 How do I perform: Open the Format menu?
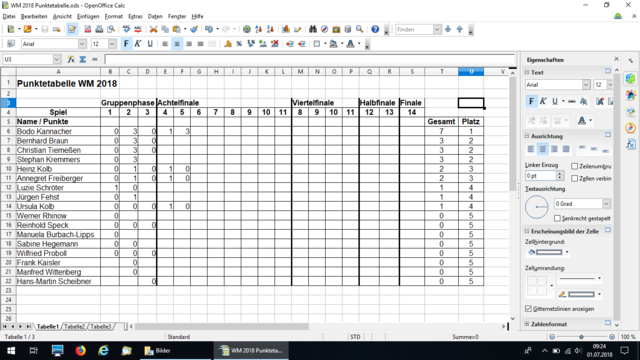pos(113,16)
